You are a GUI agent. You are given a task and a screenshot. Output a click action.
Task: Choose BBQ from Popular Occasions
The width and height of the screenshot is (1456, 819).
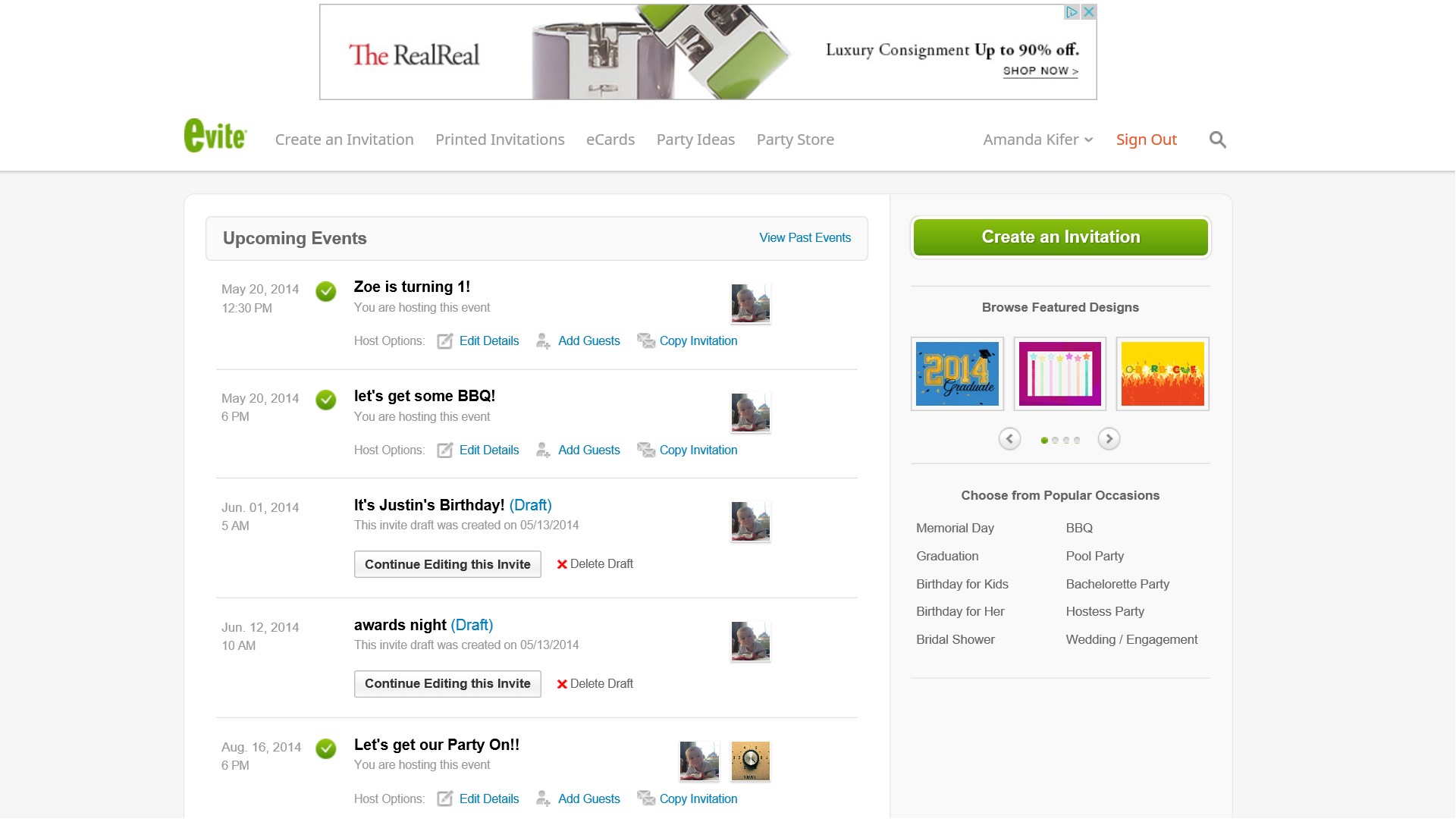pyautogui.click(x=1078, y=528)
